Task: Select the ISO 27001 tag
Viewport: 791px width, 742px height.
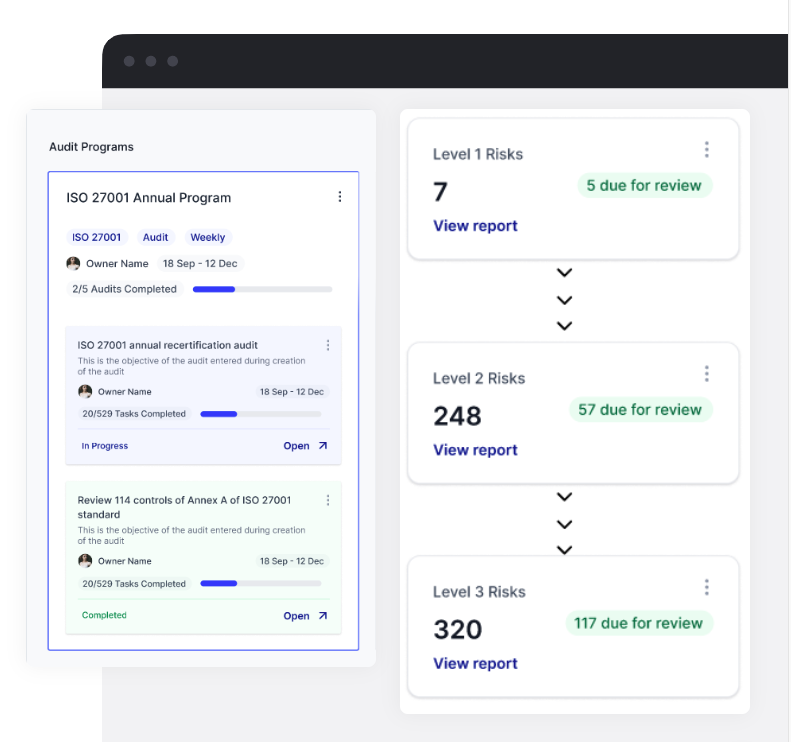Action: coord(96,237)
